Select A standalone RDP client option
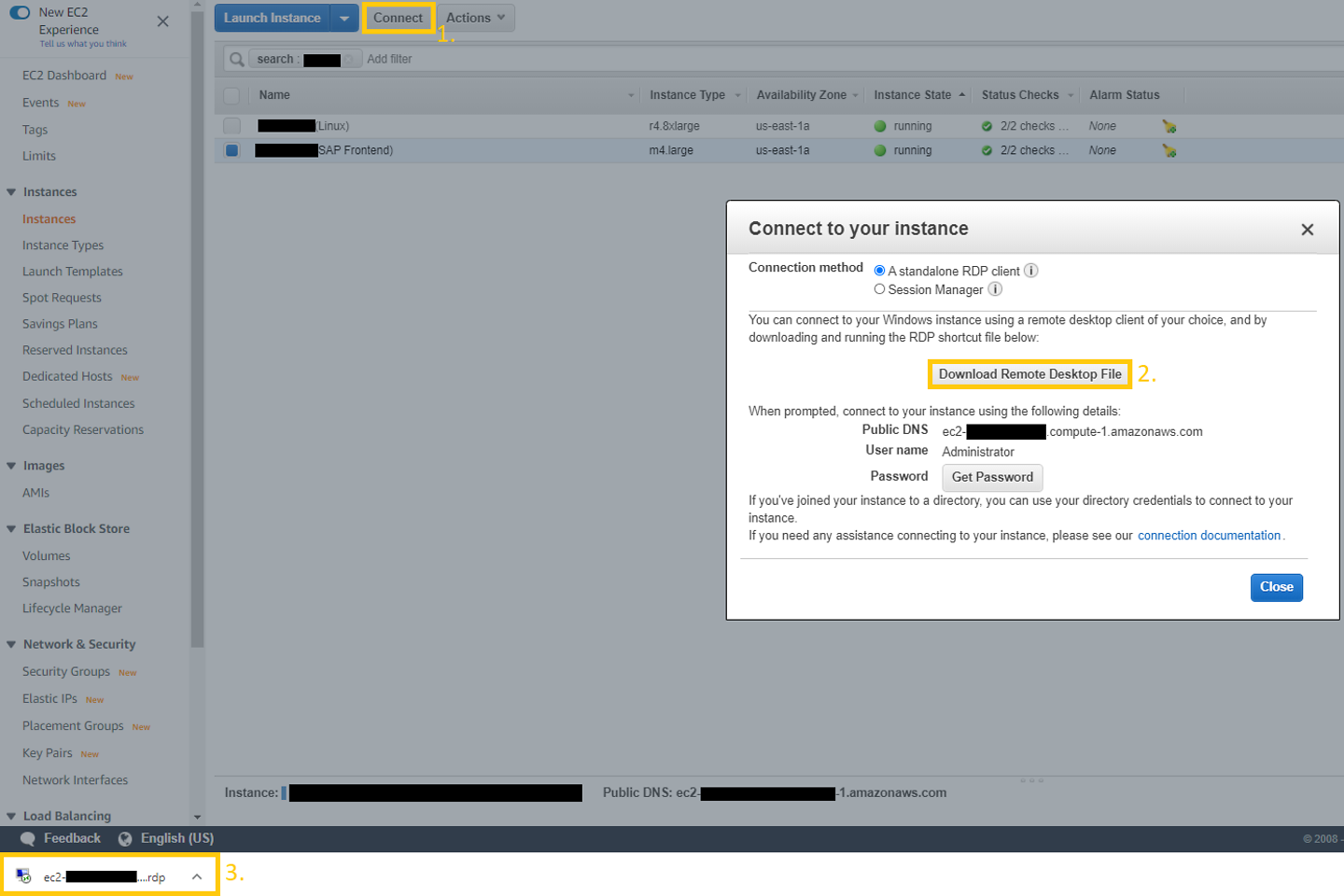The image size is (1344, 896). 879,271
